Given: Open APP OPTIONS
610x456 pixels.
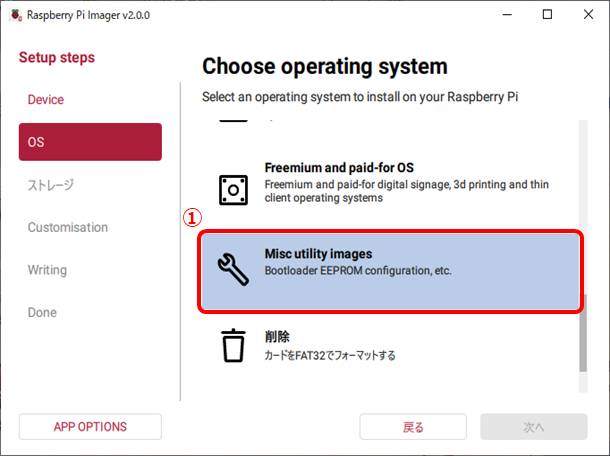Looking at the screenshot, I should 90,427.
